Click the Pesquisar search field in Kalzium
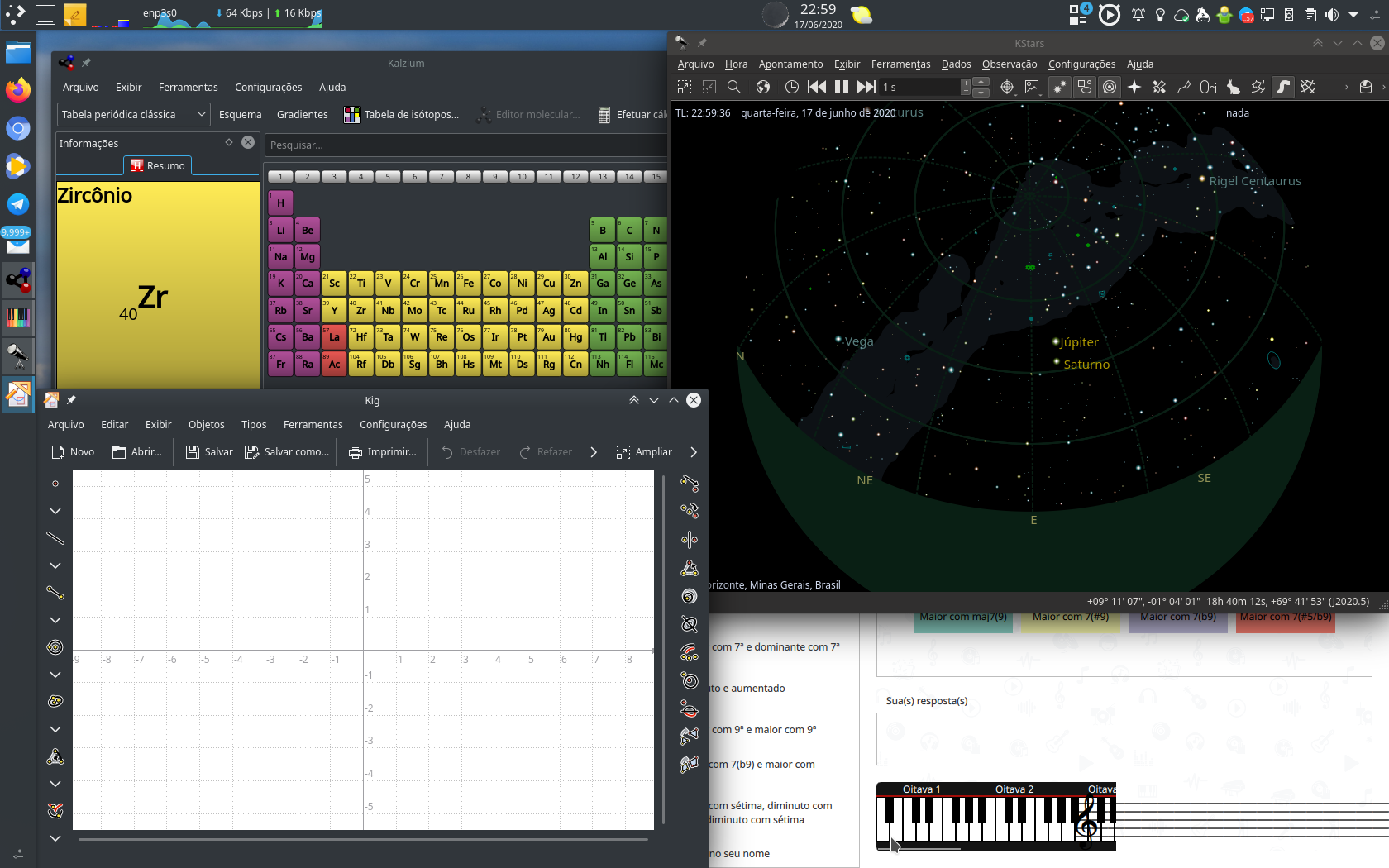 pyautogui.click(x=465, y=145)
